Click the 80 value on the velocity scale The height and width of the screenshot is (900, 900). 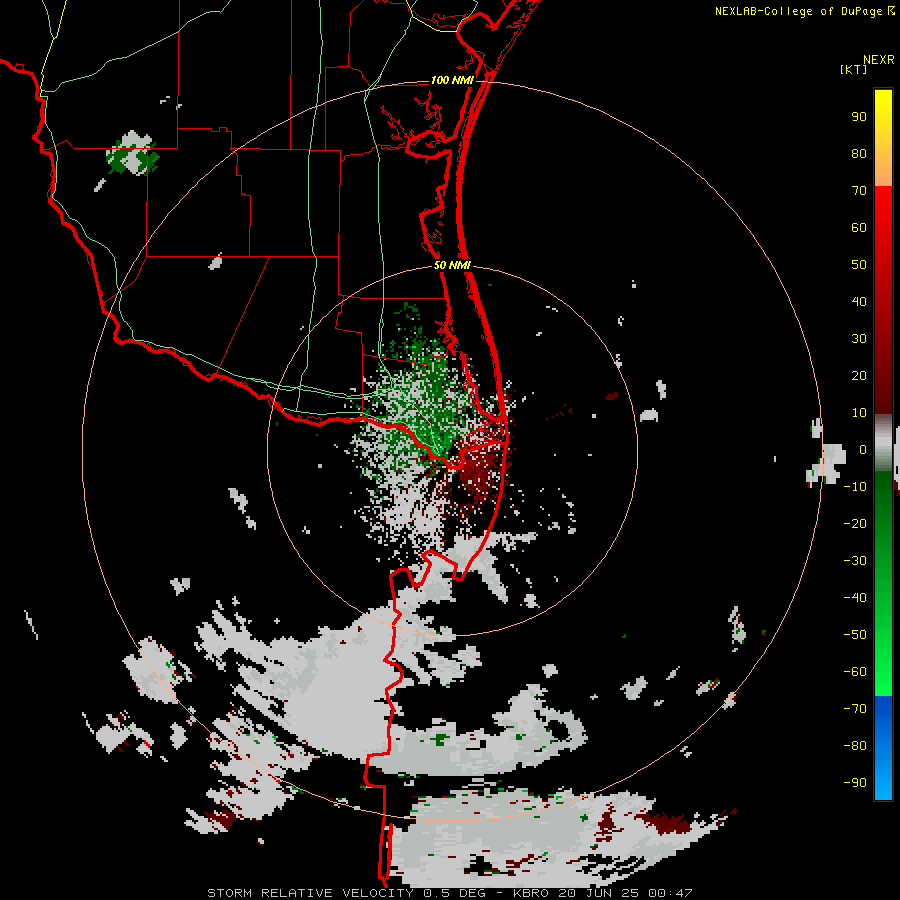[859, 154]
